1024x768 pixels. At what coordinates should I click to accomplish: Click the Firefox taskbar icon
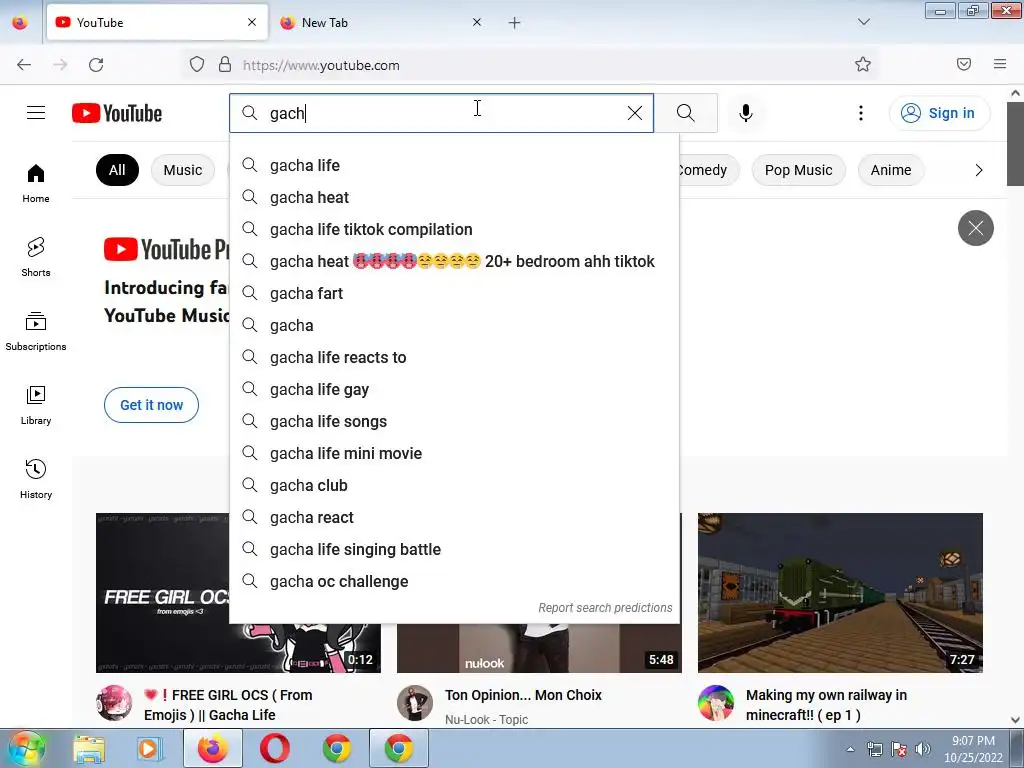coord(213,749)
